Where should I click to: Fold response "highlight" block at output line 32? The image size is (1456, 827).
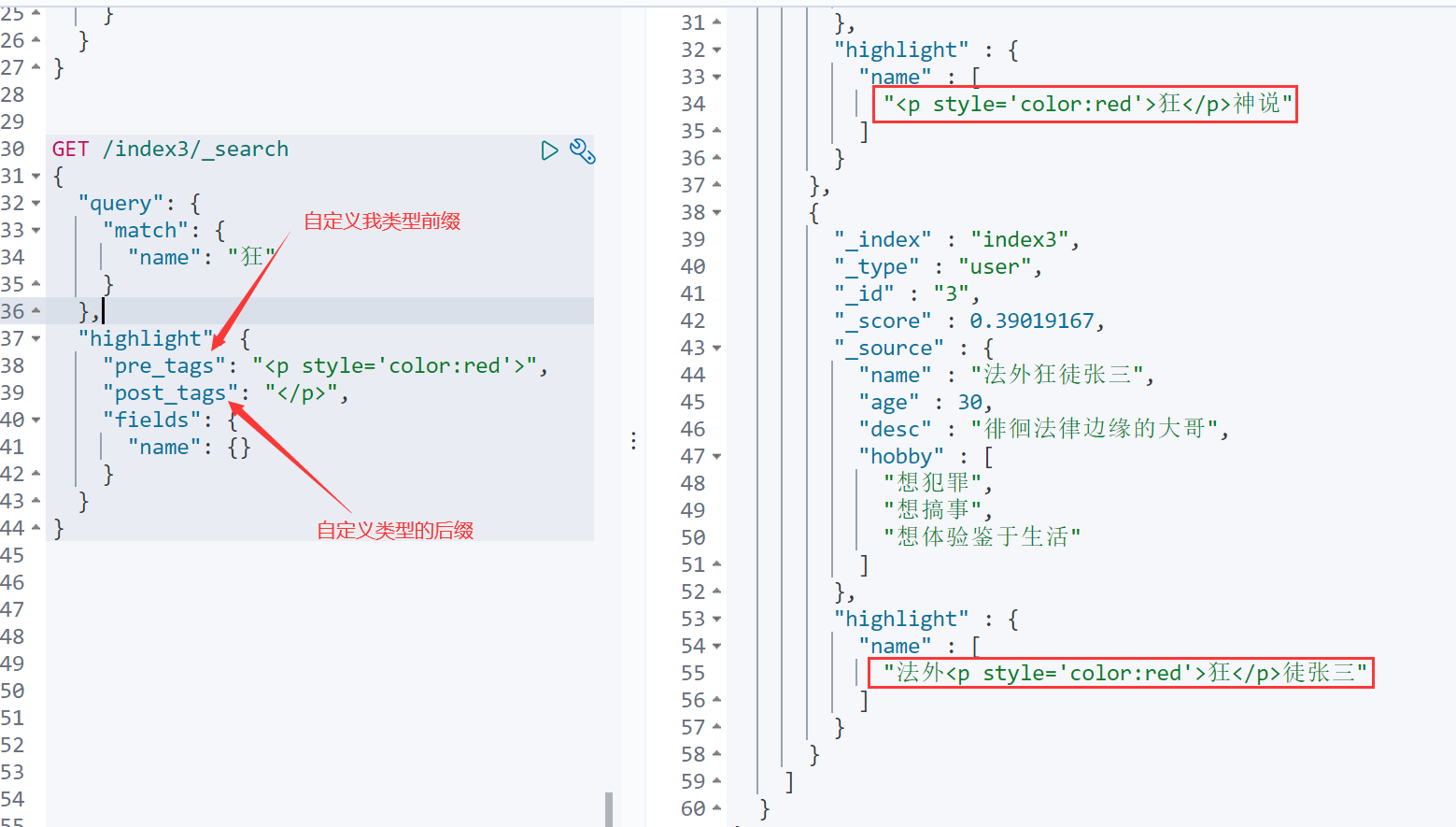tap(717, 50)
